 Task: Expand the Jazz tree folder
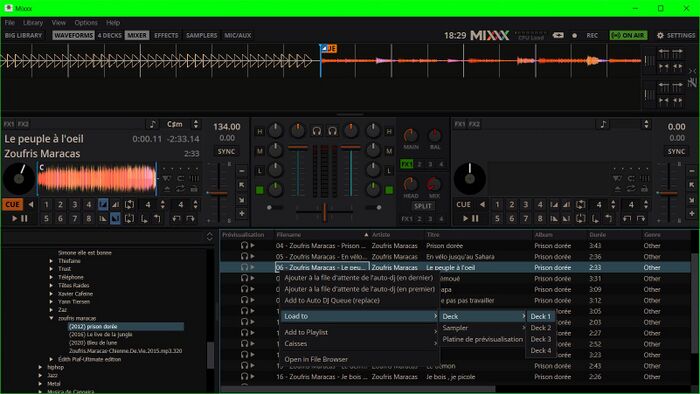pyautogui.click(x=40, y=375)
